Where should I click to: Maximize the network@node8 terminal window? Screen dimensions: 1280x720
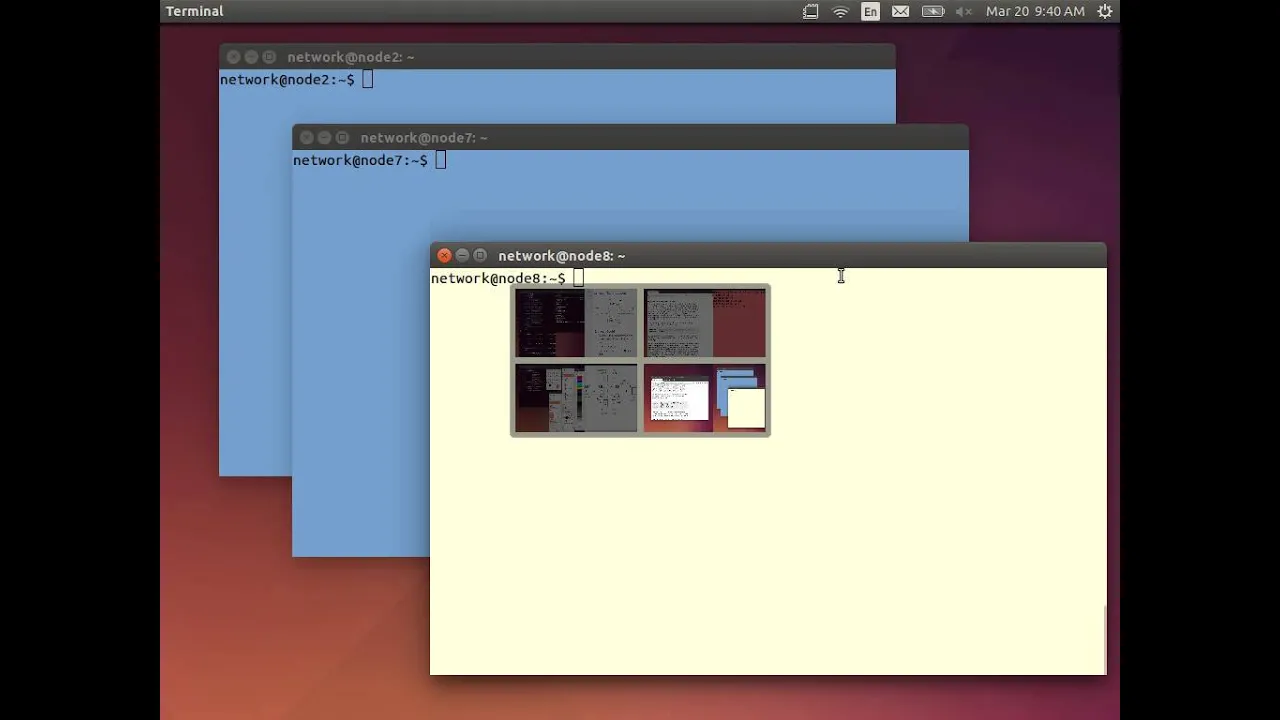(x=480, y=256)
